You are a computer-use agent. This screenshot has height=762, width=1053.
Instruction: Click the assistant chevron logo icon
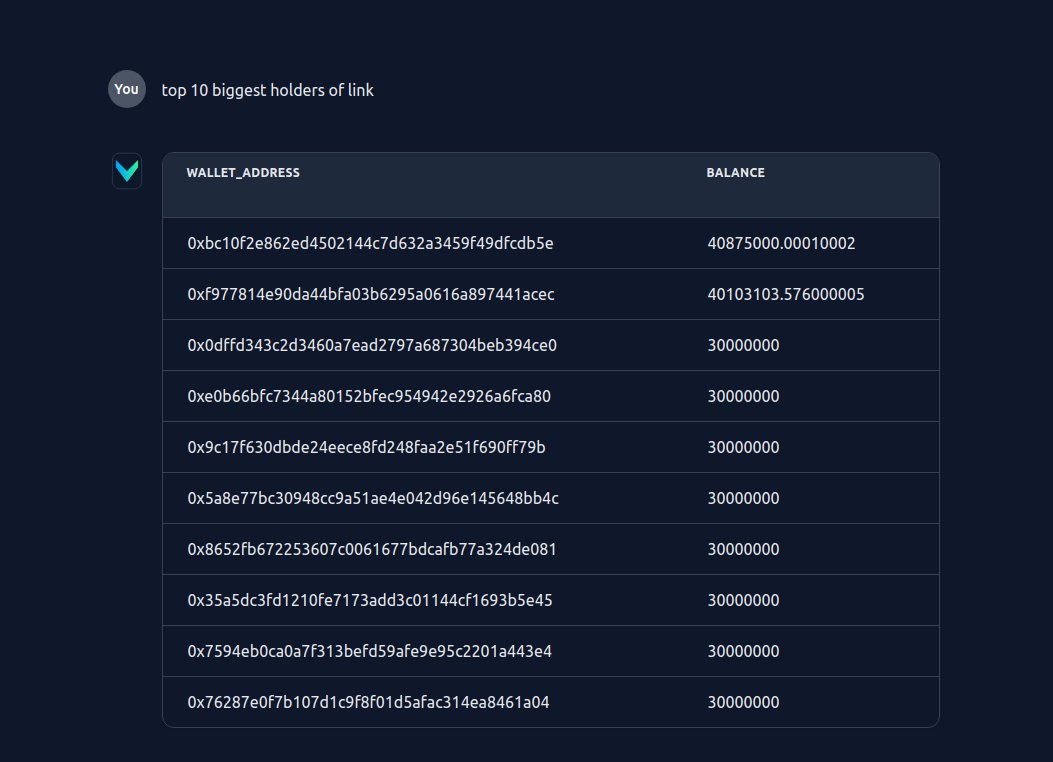127,171
